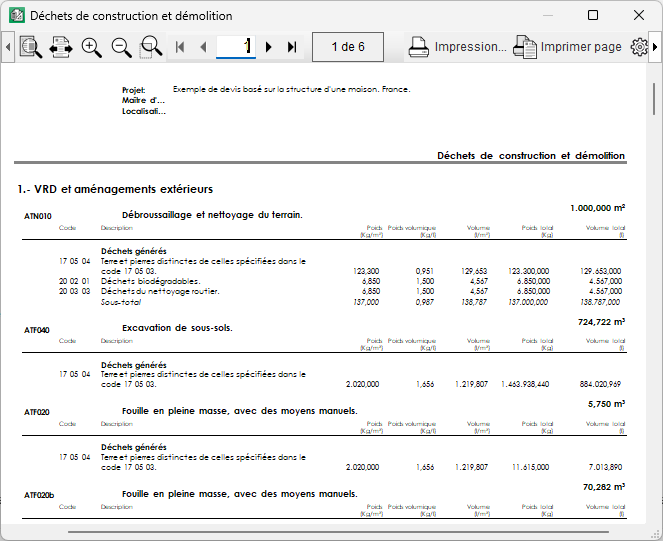663x541 pixels.
Task: Click code ATN010
Action: coord(38,216)
